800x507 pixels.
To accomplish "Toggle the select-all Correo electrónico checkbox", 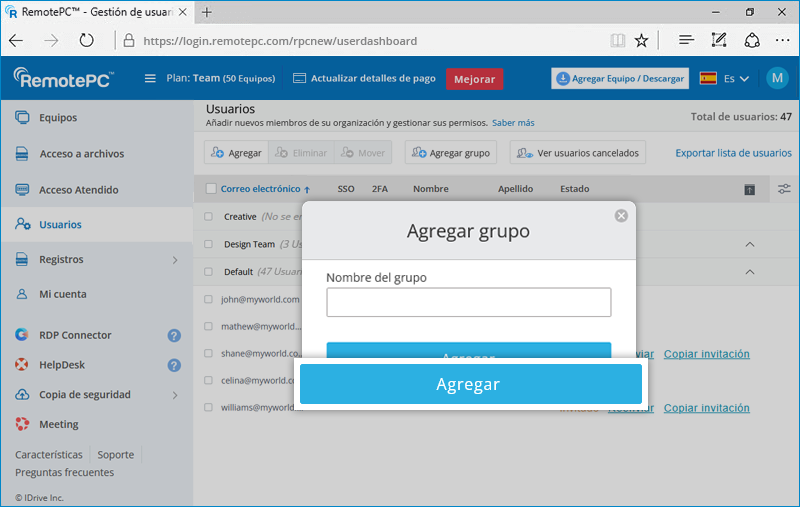I will 211,188.
